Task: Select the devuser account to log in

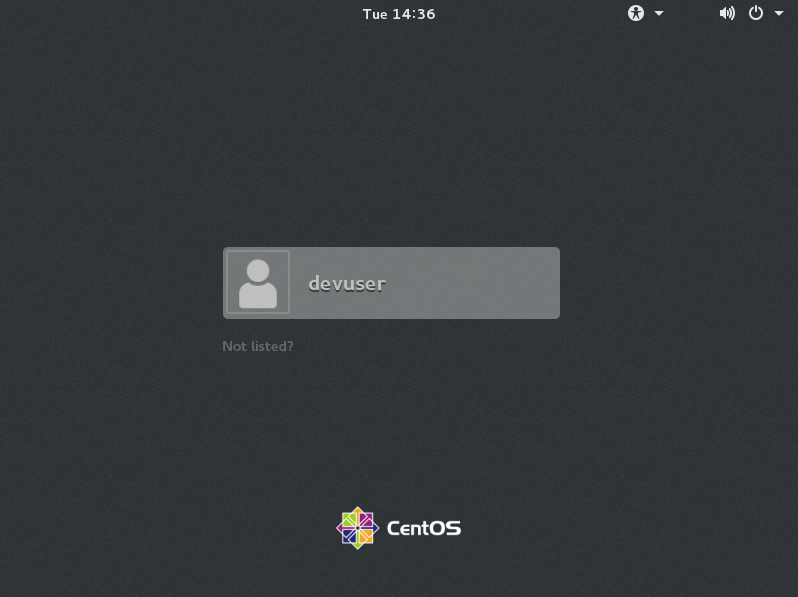Action: pos(391,283)
